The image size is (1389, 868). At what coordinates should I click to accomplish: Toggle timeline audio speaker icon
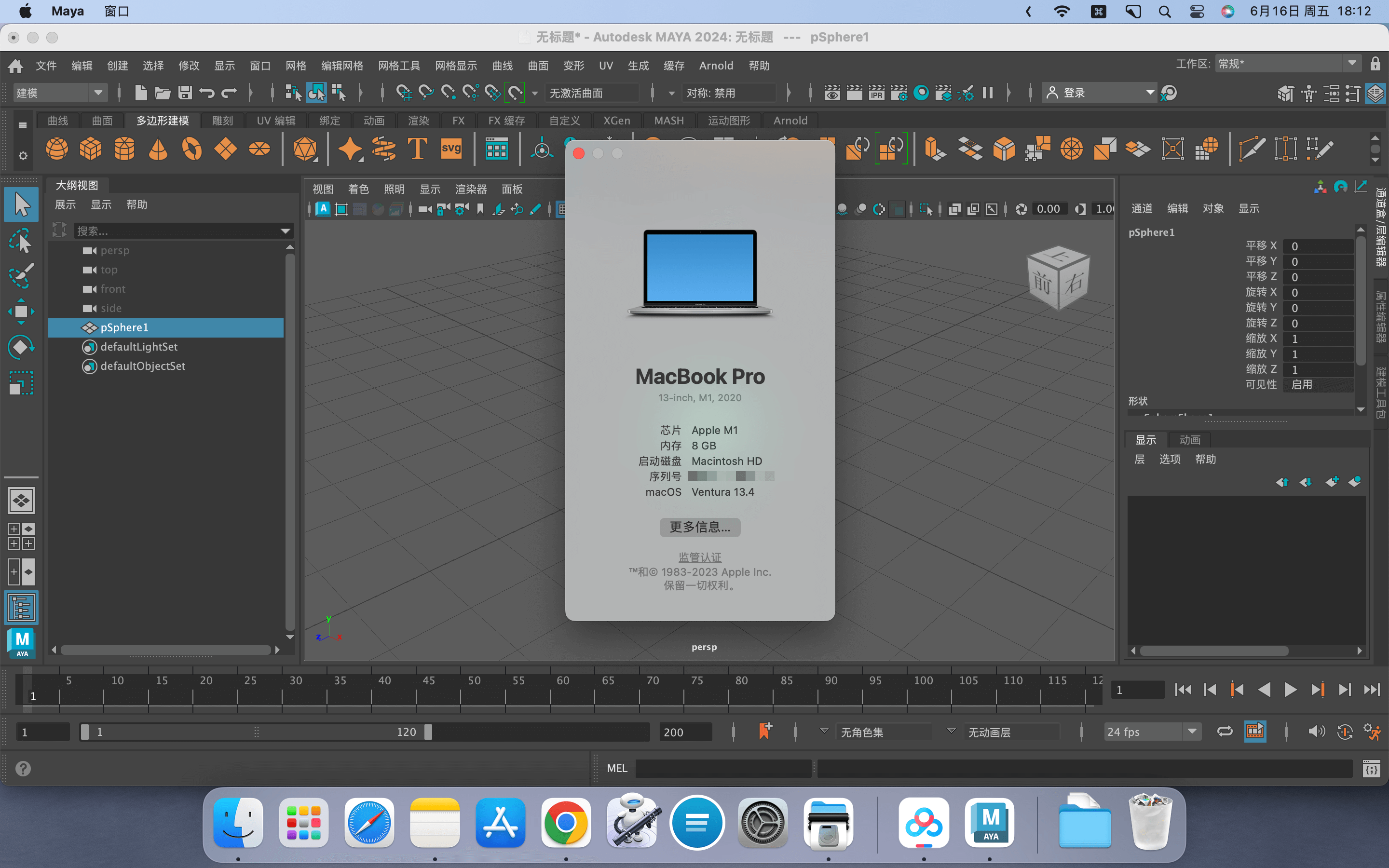(x=1316, y=732)
